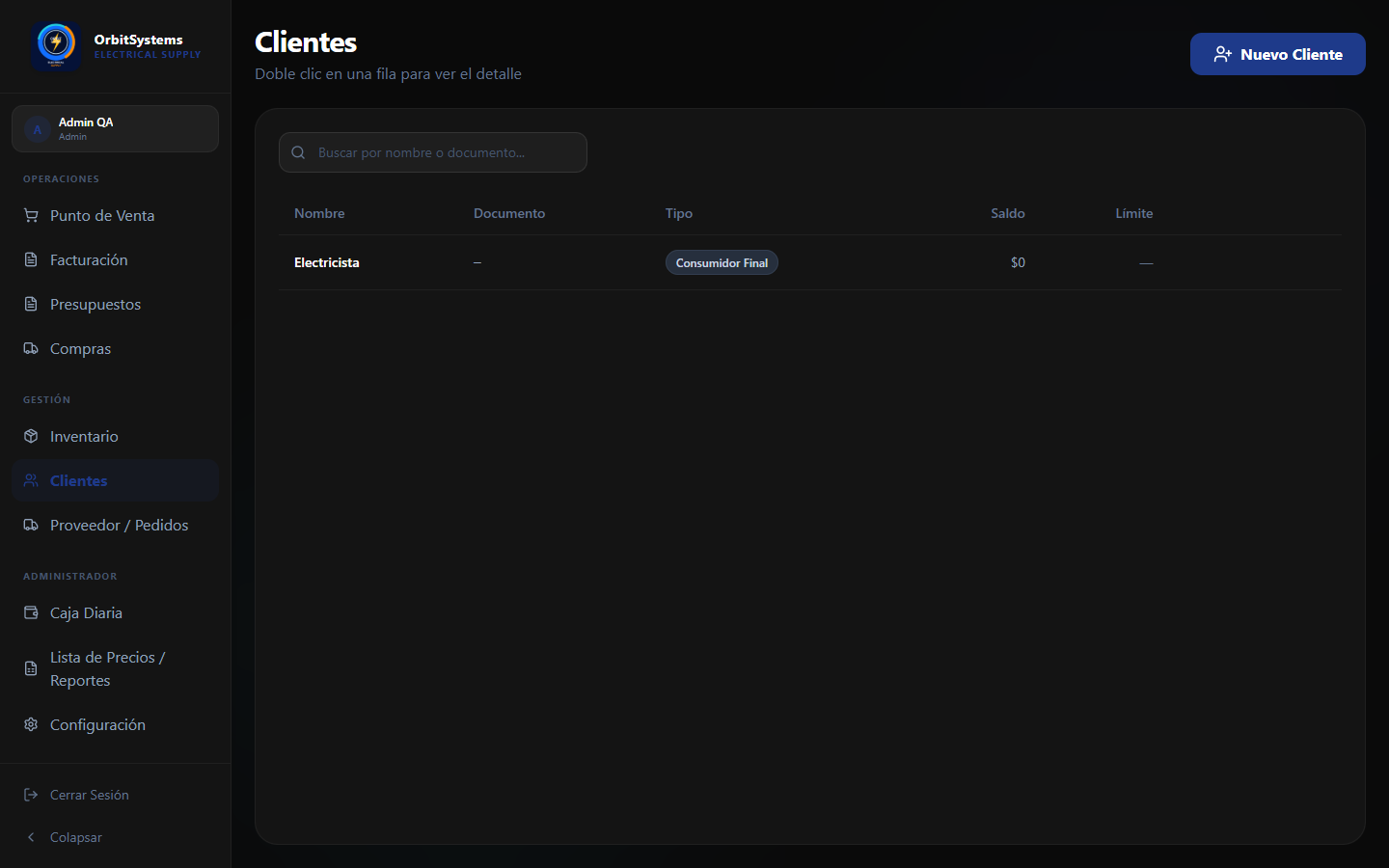Go to Presupuestos in sidebar
The image size is (1389, 868).
click(x=115, y=304)
